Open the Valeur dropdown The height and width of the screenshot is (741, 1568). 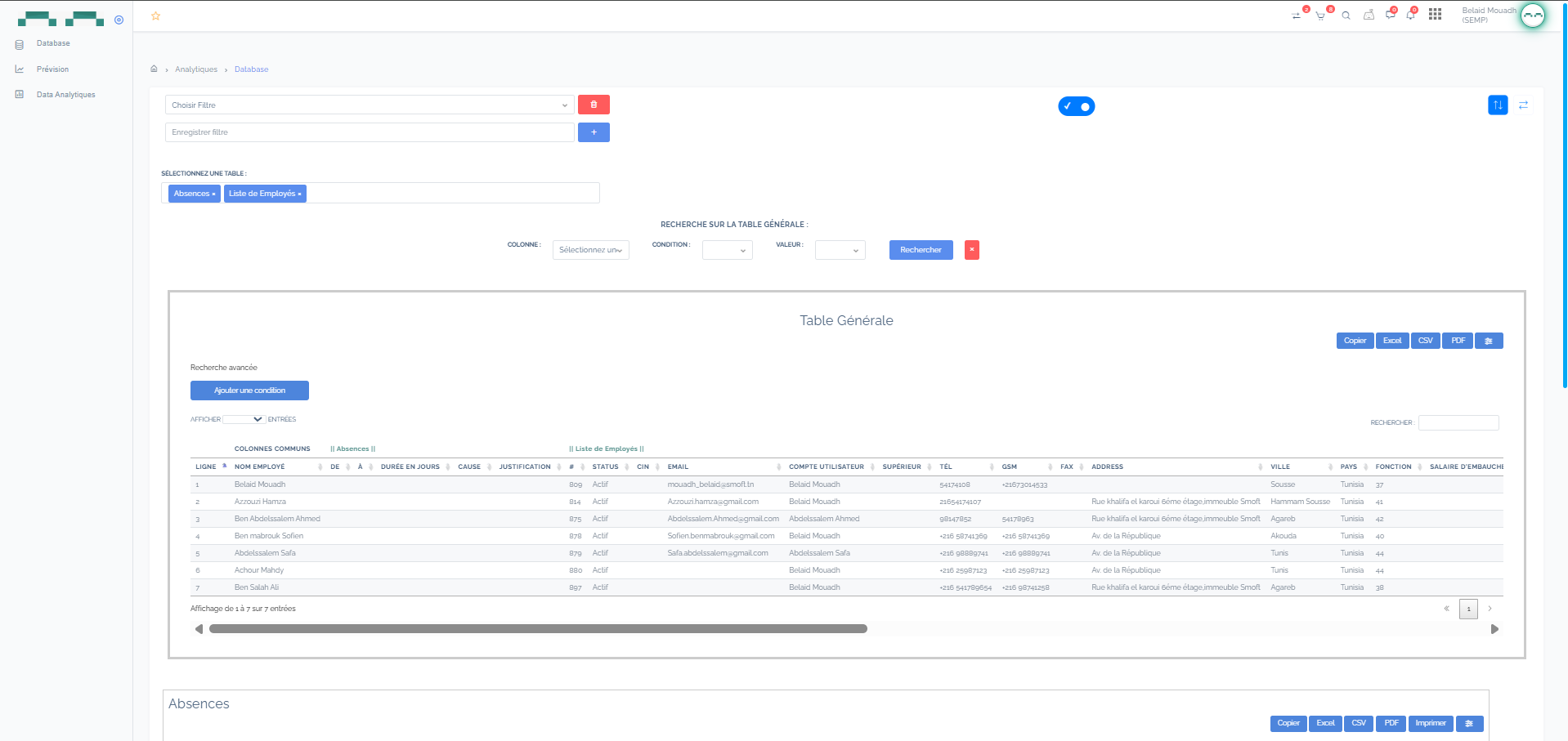pos(840,250)
